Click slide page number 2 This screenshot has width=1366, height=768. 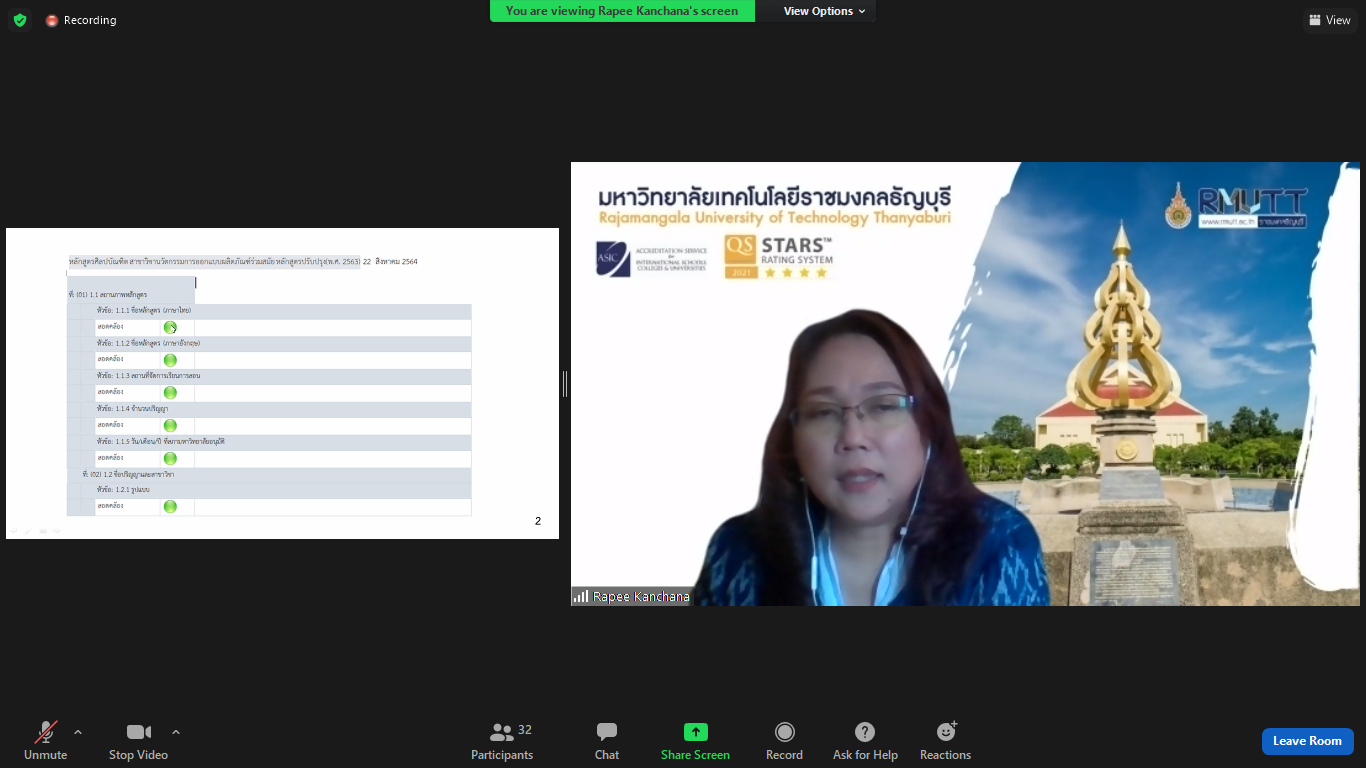[538, 521]
